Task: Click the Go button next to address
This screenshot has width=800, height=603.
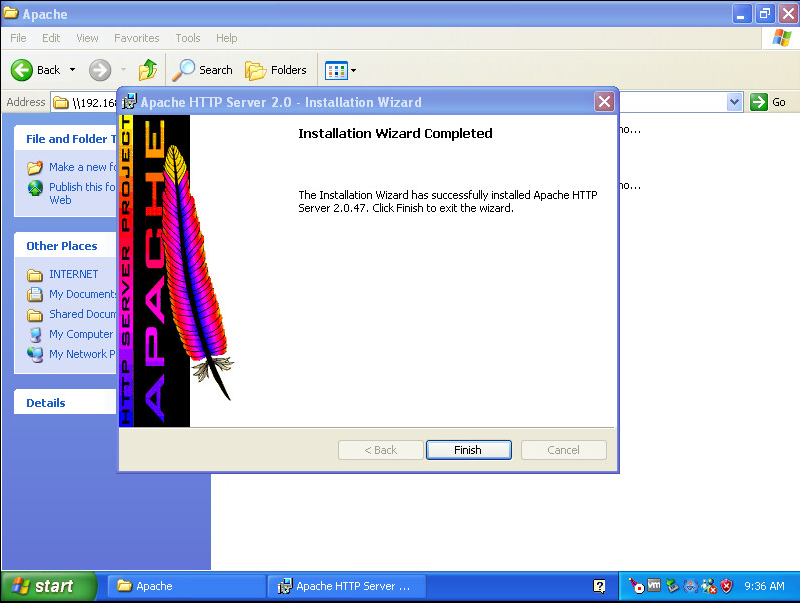Action: [768, 102]
